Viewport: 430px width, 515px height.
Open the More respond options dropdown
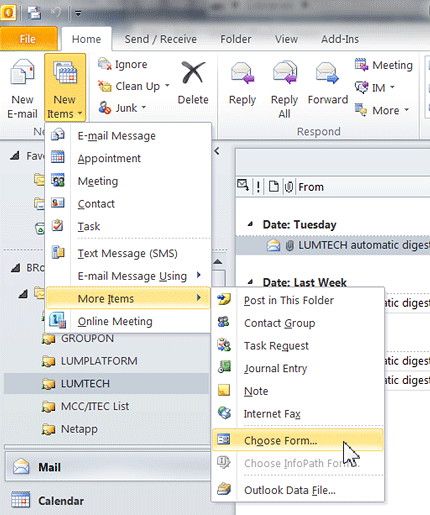pos(382,110)
